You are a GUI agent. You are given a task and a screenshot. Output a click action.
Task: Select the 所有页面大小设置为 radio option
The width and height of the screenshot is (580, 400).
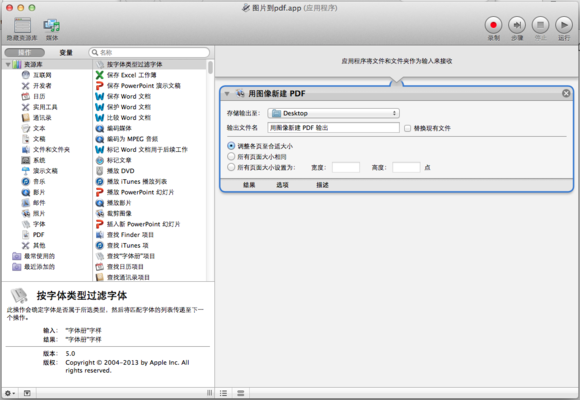pyautogui.click(x=231, y=167)
